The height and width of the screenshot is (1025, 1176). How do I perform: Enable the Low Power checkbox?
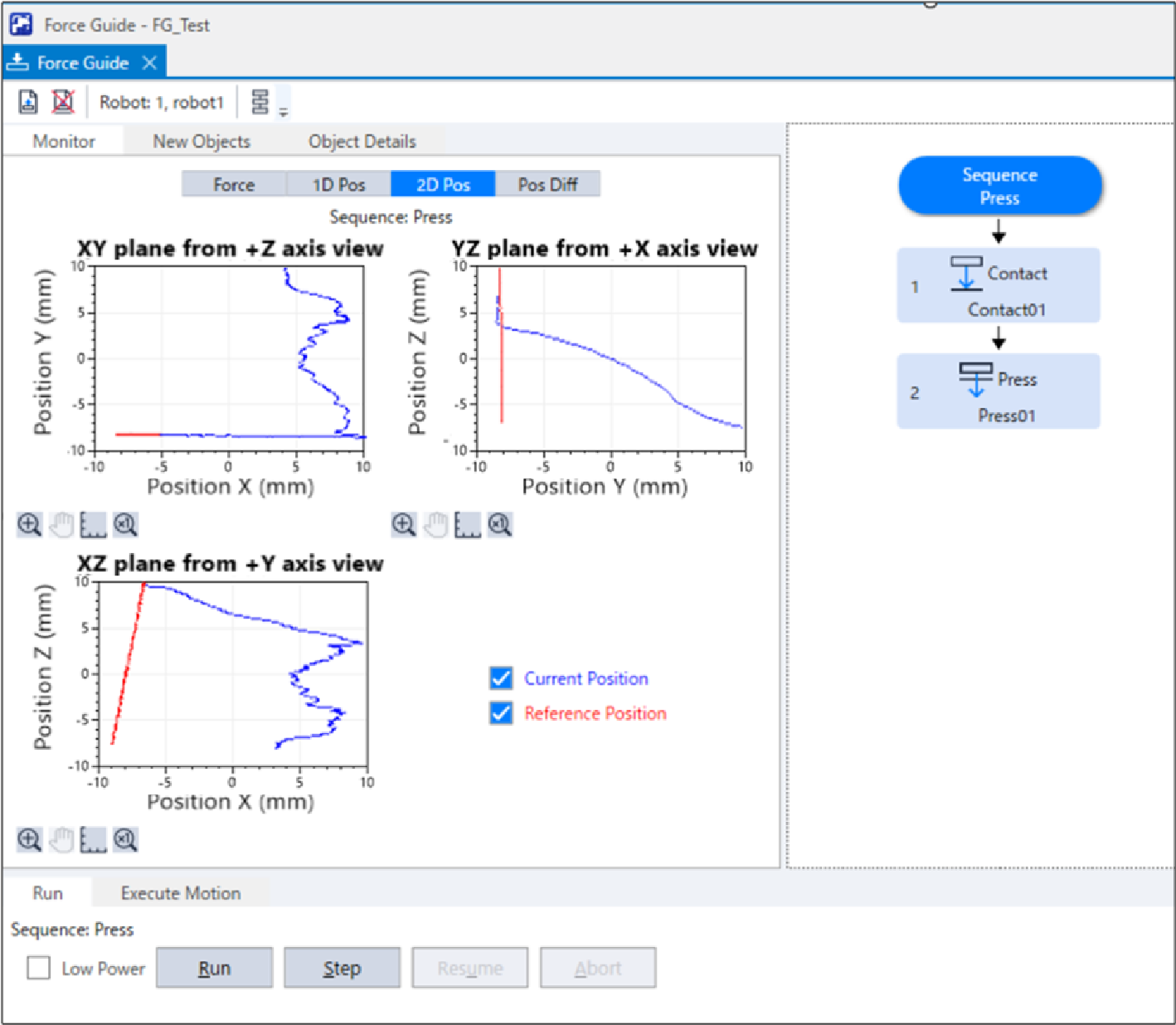tap(39, 968)
